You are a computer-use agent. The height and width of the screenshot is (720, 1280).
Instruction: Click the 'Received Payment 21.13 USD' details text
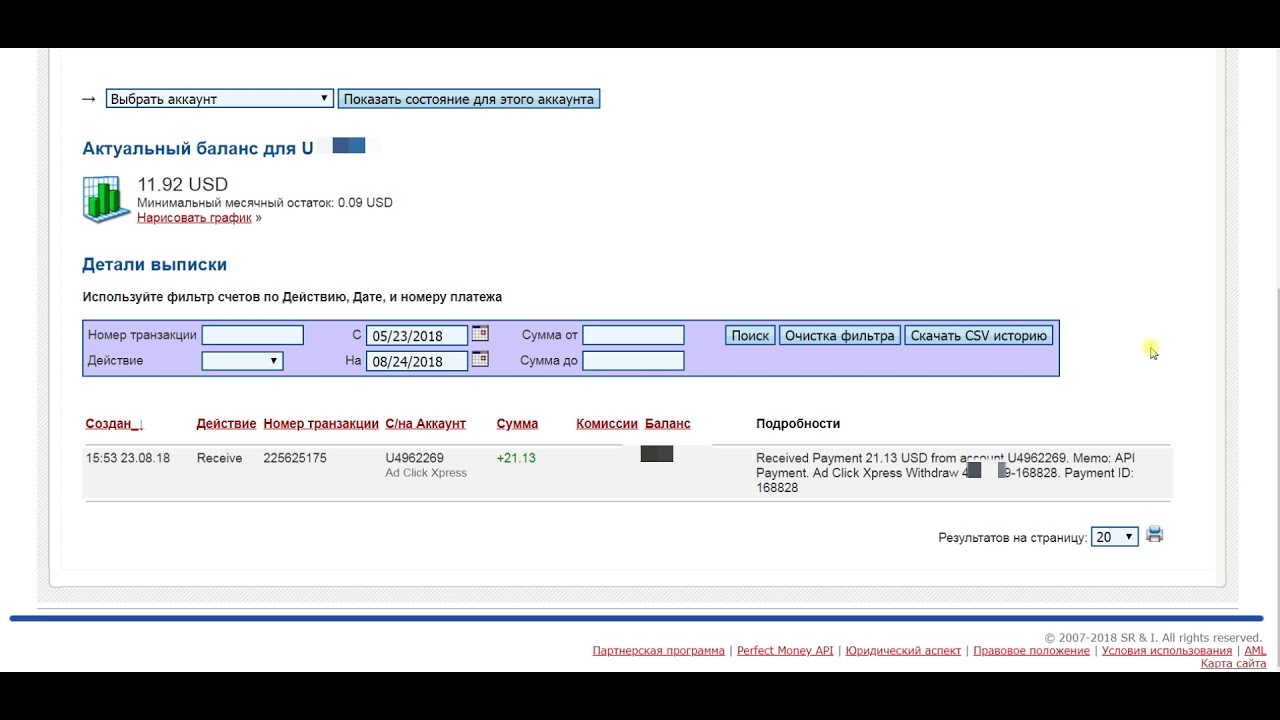(945, 473)
